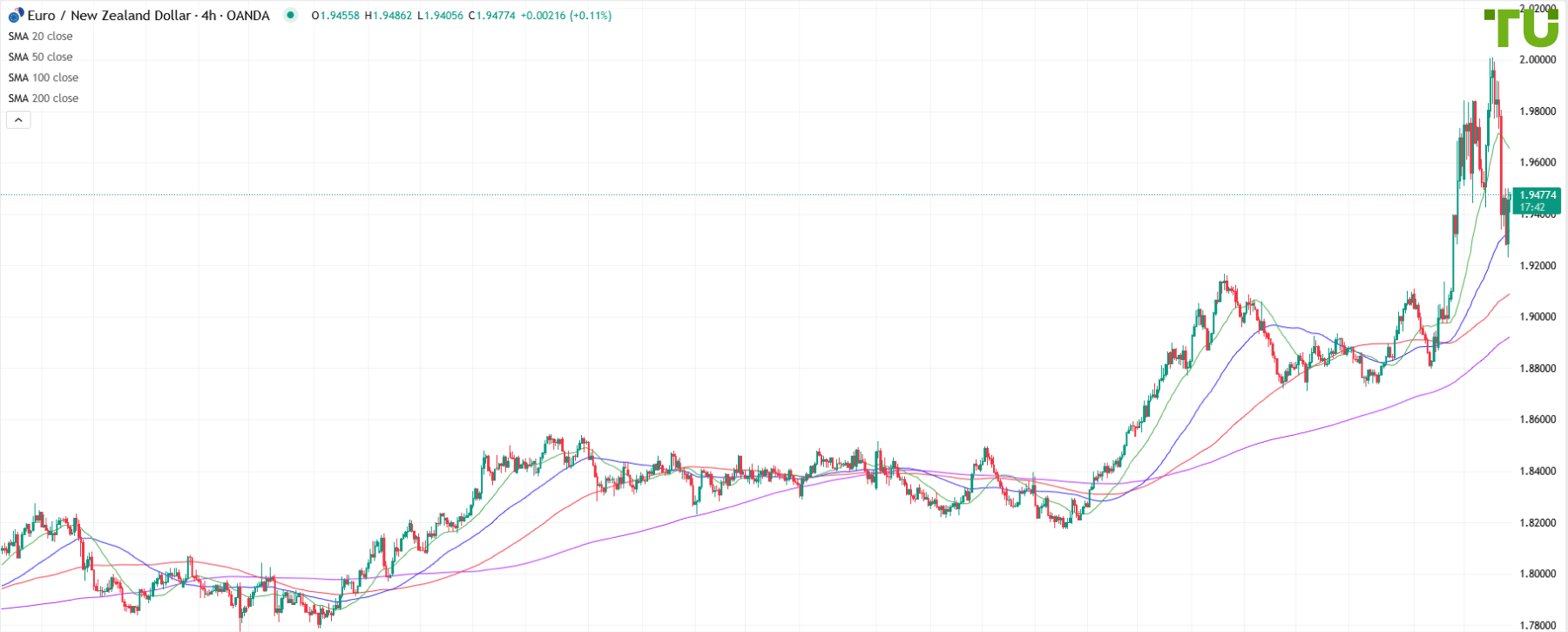The width and height of the screenshot is (1568, 632).
Task: Click the 1.78000 price scale label
Action: point(1538,626)
